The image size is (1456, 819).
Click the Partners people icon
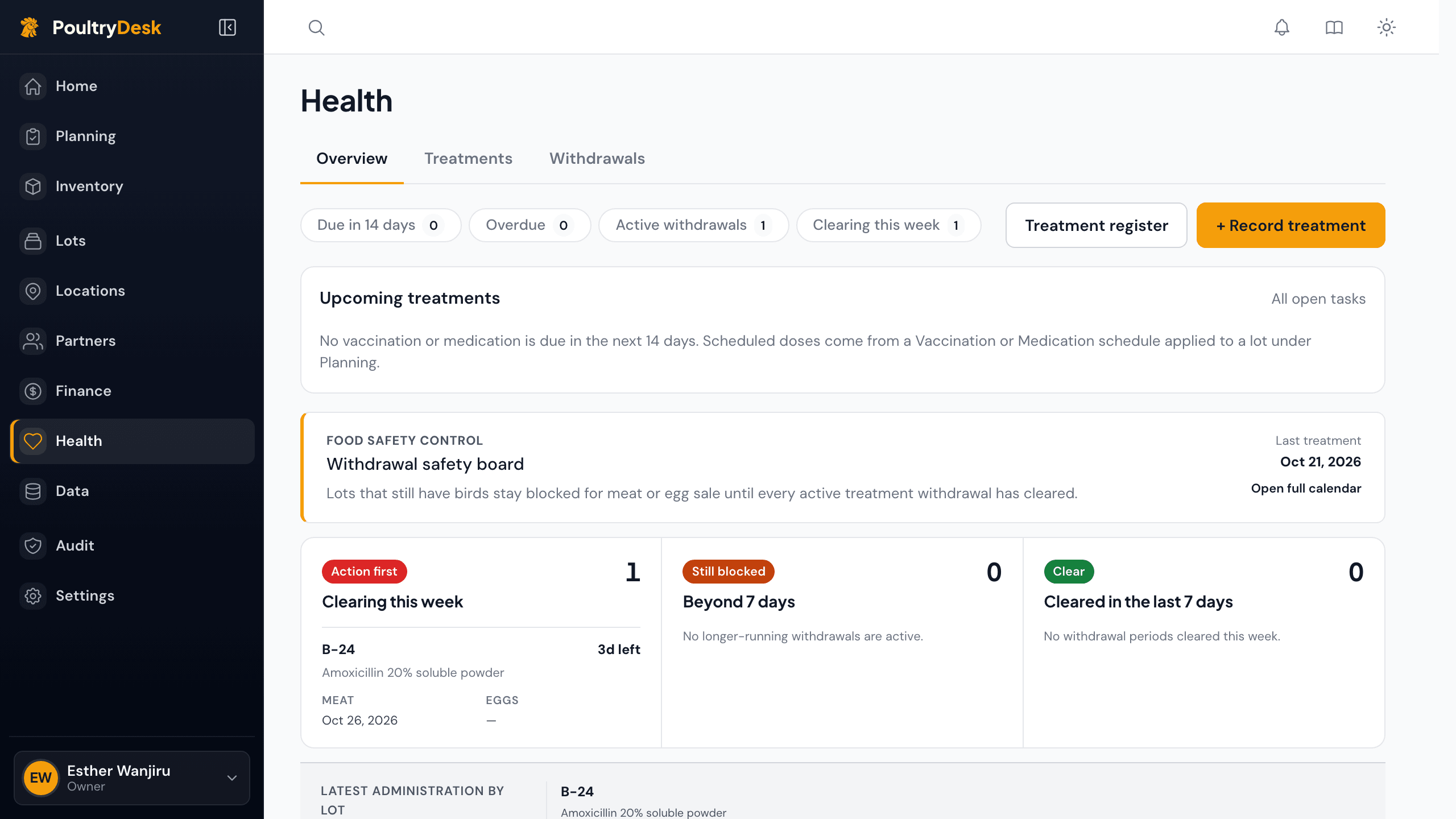pos(33,341)
